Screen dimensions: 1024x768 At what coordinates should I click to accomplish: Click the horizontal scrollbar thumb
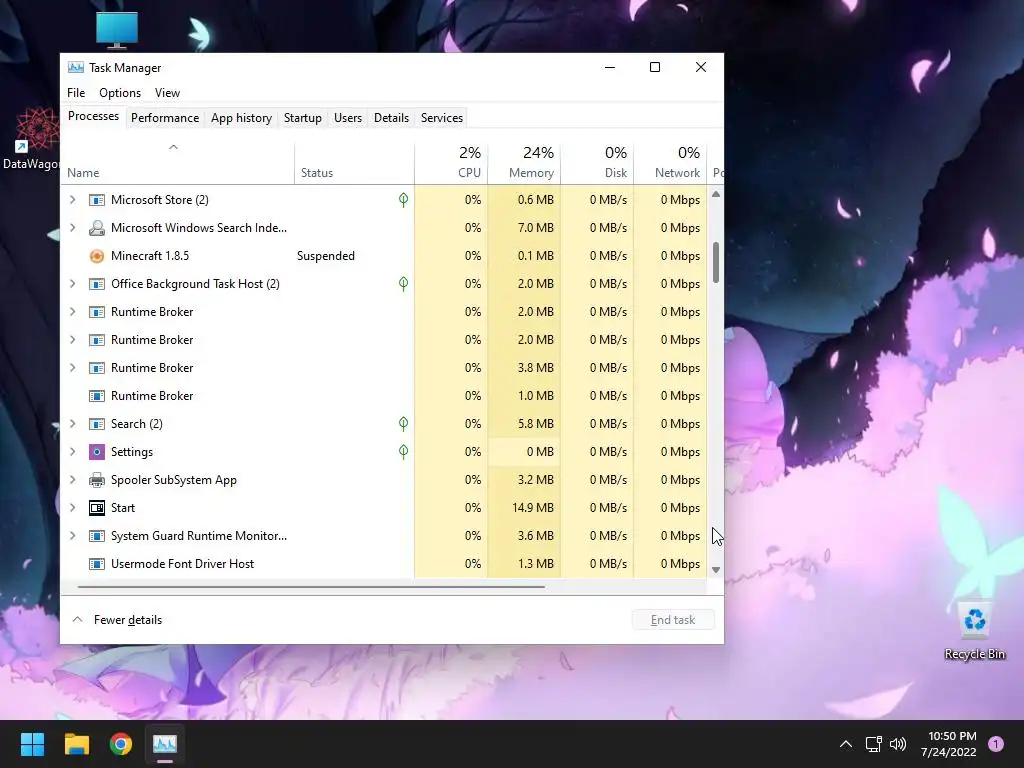311,586
